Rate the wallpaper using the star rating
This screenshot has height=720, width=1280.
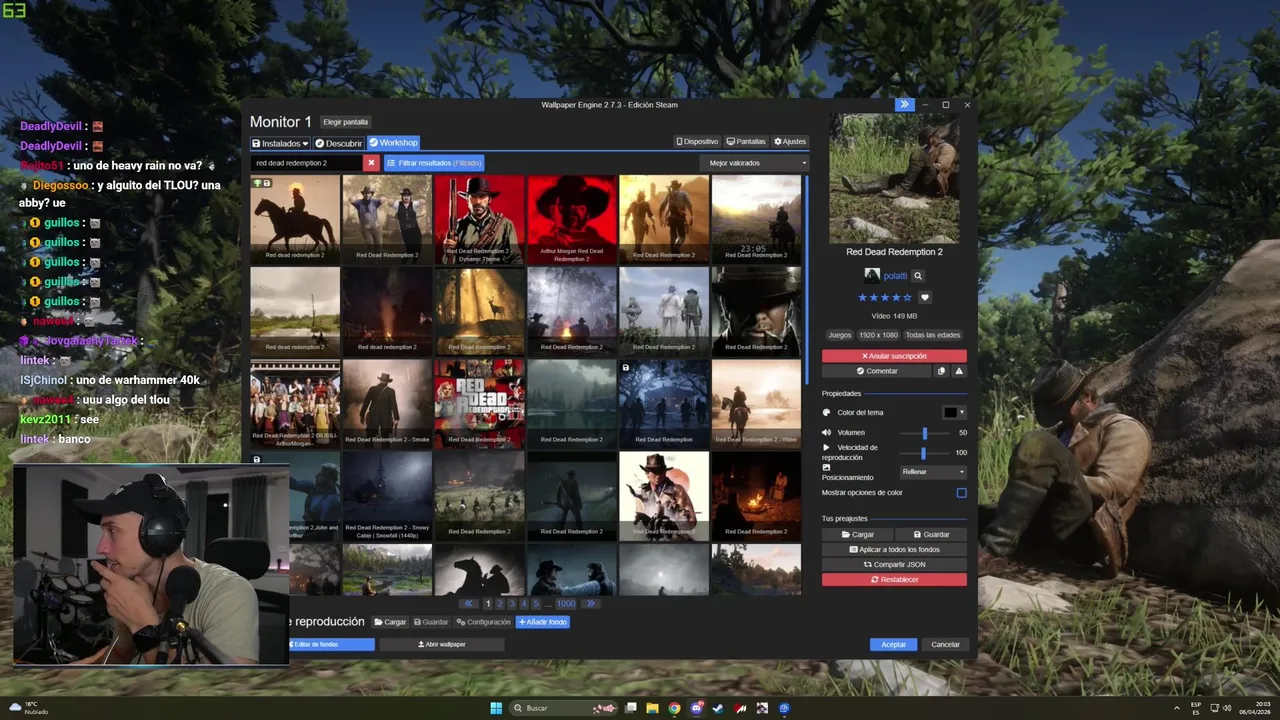point(885,297)
